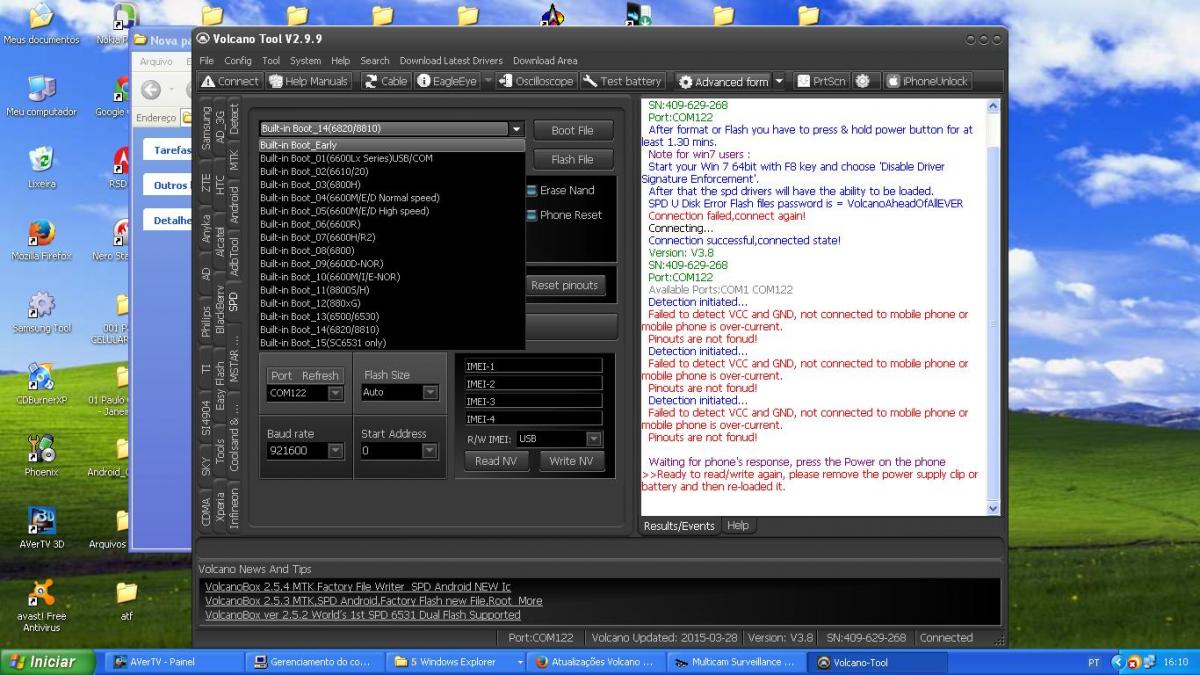Toggle the Phone Reset checkbox
Viewport: 1200px width, 675px height.
(x=531, y=215)
